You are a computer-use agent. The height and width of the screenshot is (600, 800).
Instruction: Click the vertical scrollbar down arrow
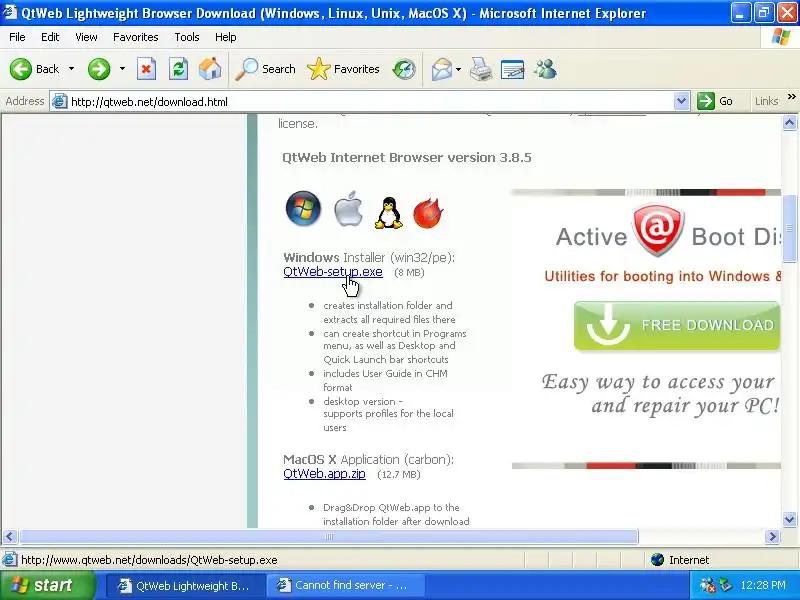[789, 519]
